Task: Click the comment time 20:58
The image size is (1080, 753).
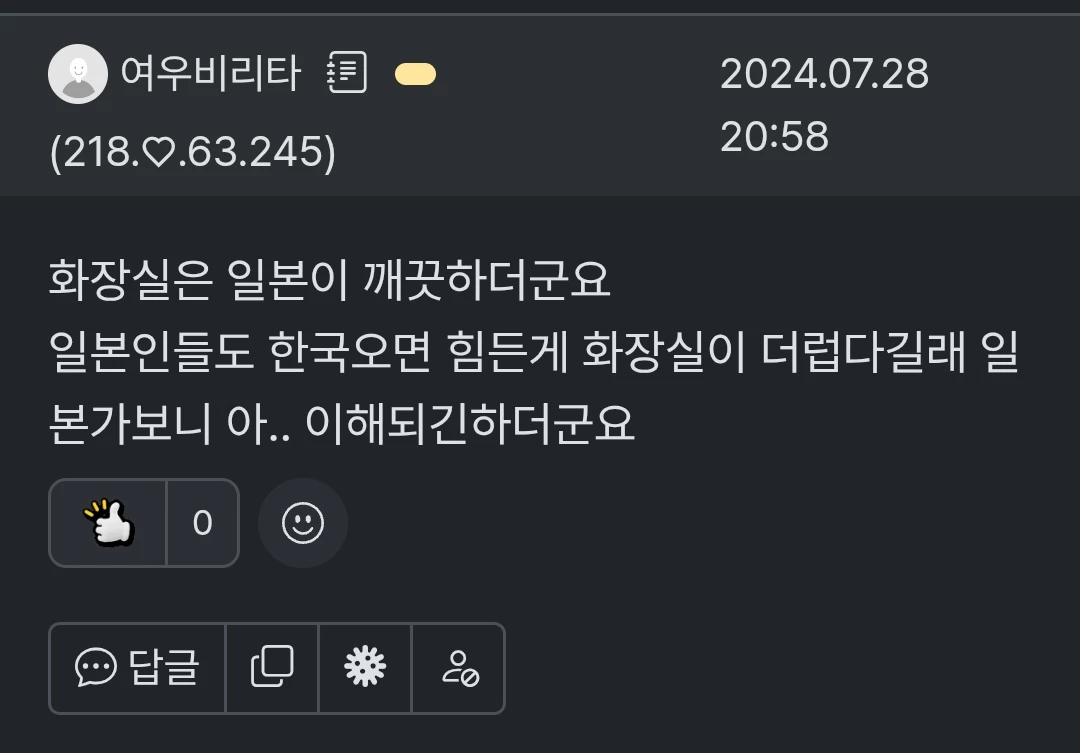Action: tap(774, 136)
